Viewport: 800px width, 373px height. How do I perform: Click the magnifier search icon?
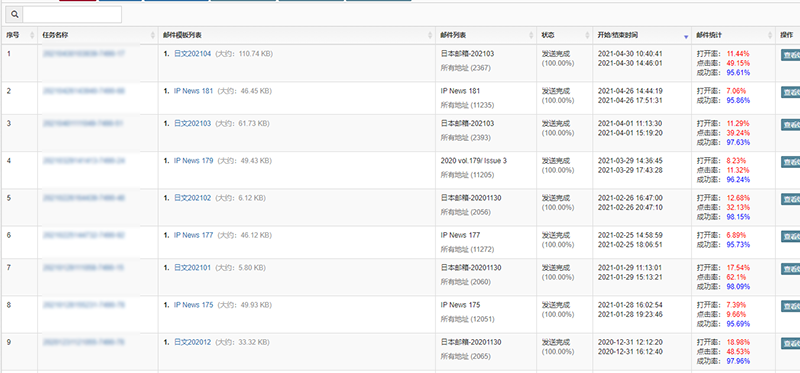pyautogui.click(x=14, y=15)
